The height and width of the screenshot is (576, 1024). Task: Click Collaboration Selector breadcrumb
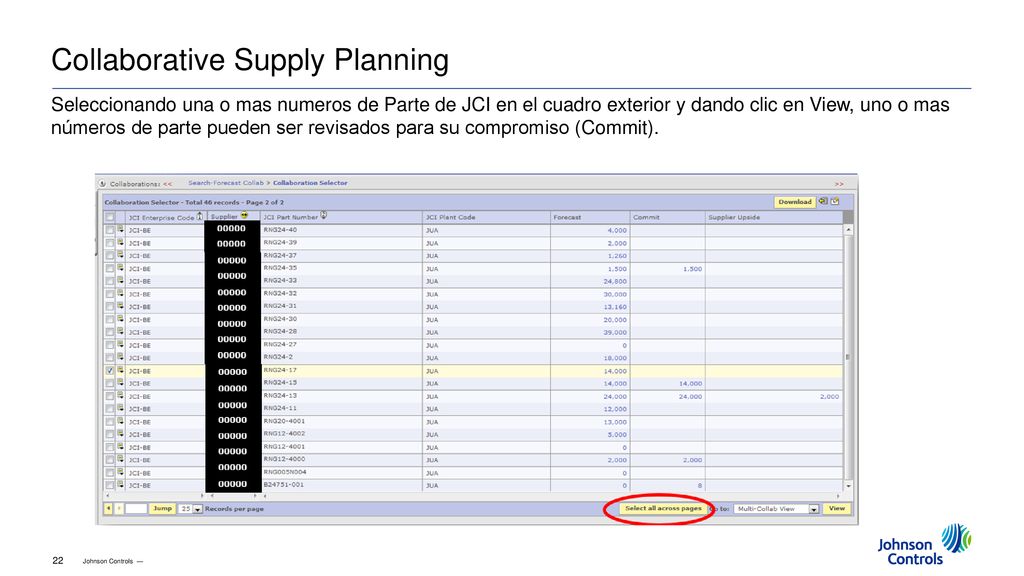coord(310,183)
